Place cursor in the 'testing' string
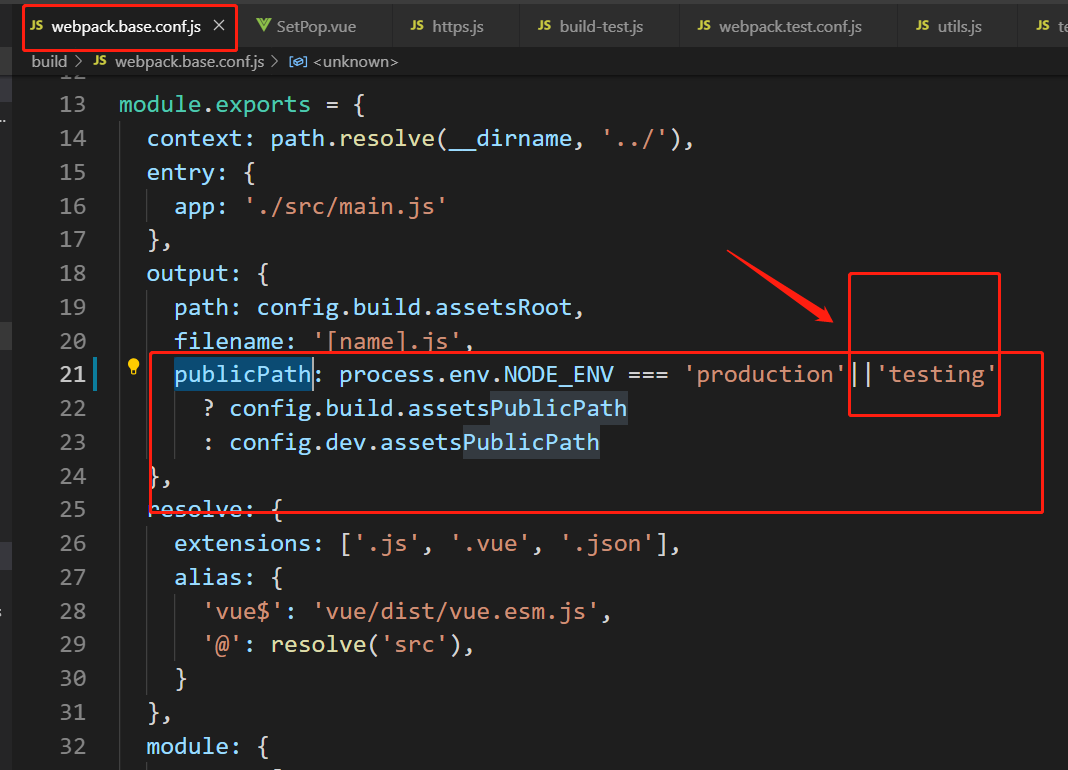This screenshot has width=1068, height=770. pos(937,374)
